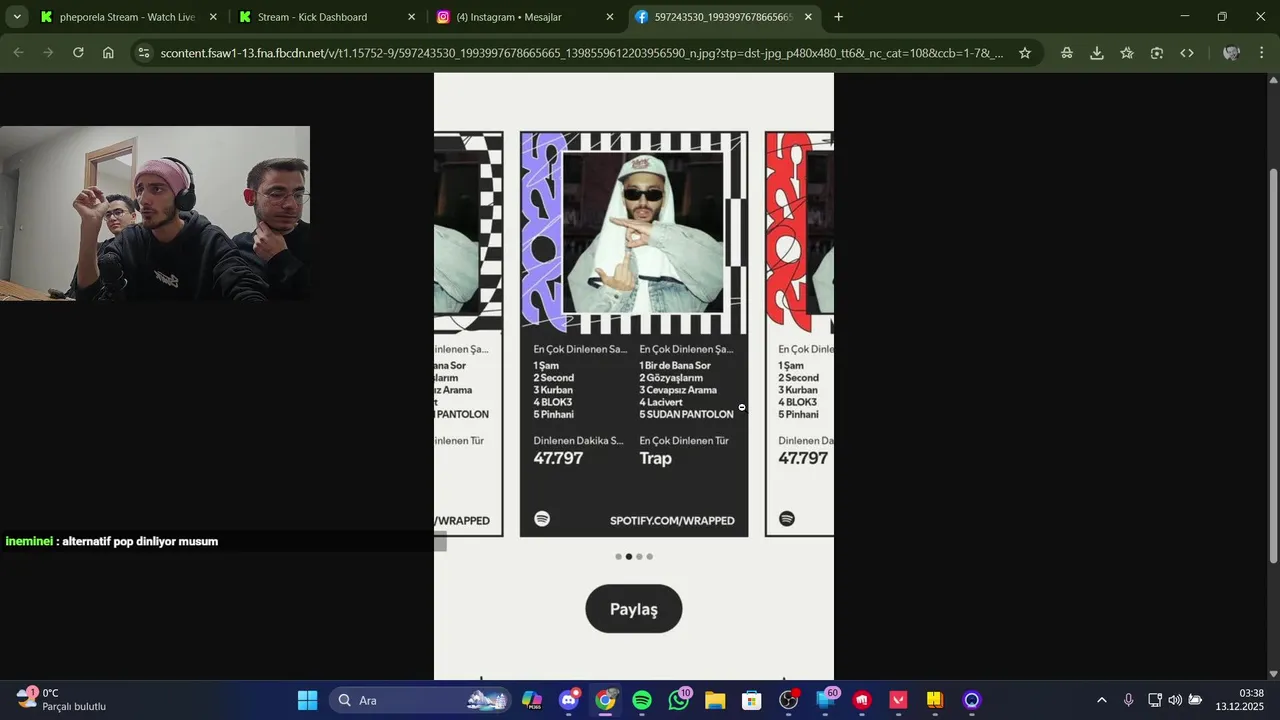This screenshot has width=1280, height=720.
Task: Click the page vertical scrollbar
Action: 1273,366
